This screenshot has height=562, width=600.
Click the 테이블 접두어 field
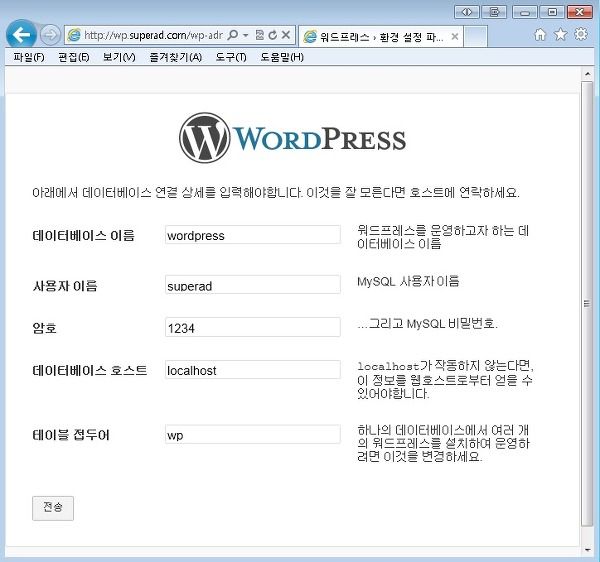click(x=253, y=434)
